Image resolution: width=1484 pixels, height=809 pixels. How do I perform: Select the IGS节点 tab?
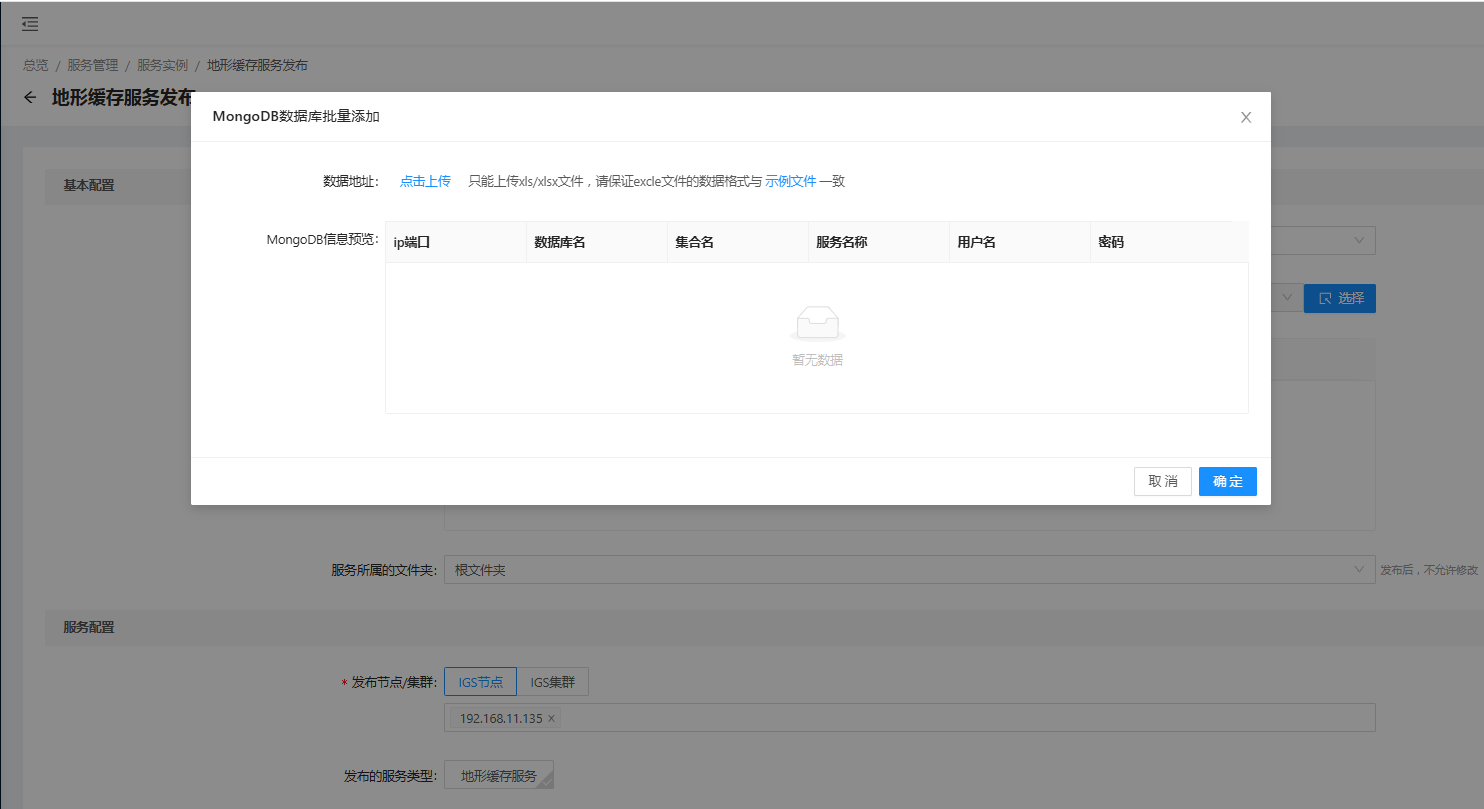coord(480,682)
